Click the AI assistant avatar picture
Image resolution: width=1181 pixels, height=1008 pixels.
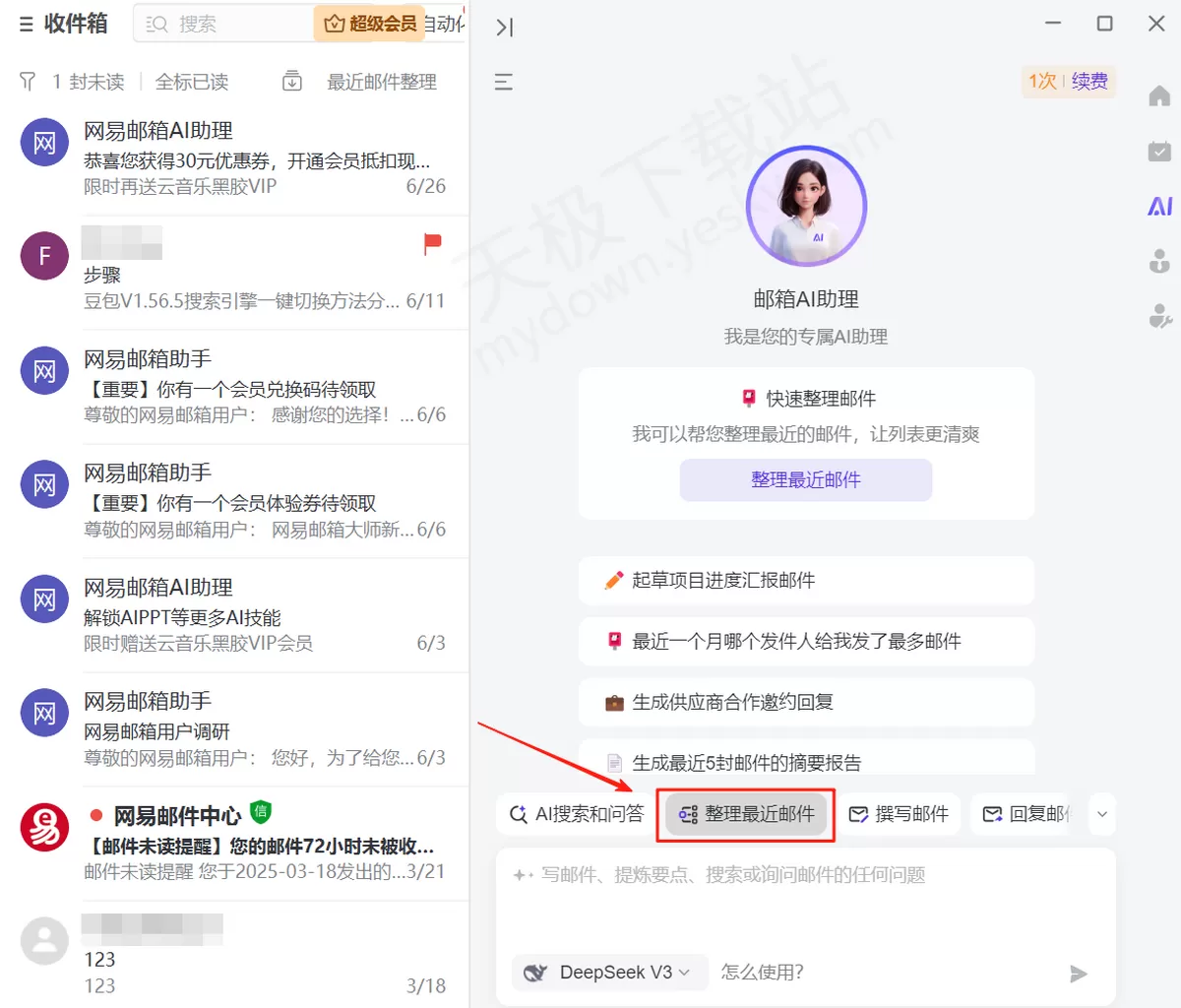[x=806, y=206]
